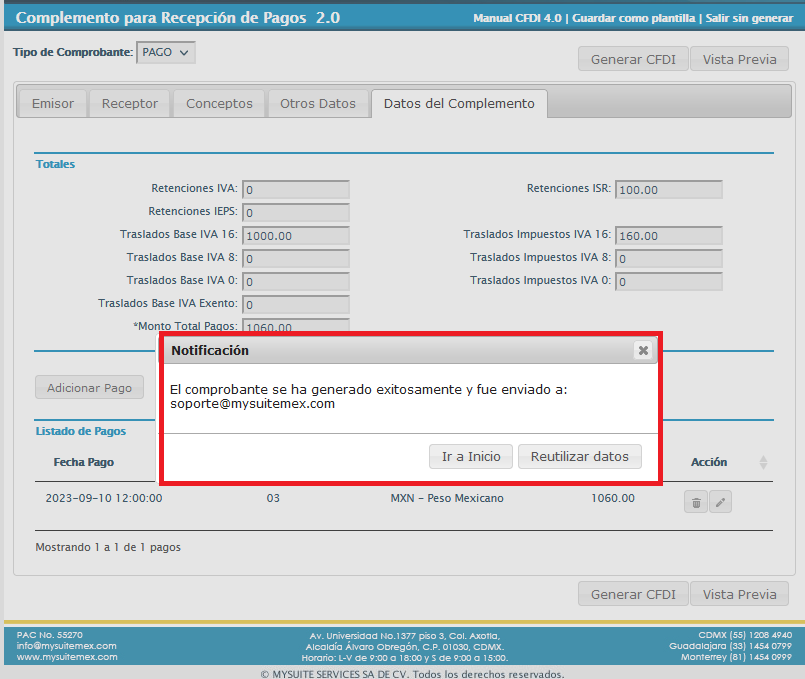This screenshot has height=679, width=805.
Task: Open the Tipo de Comprobante dropdown
Action: click(166, 53)
